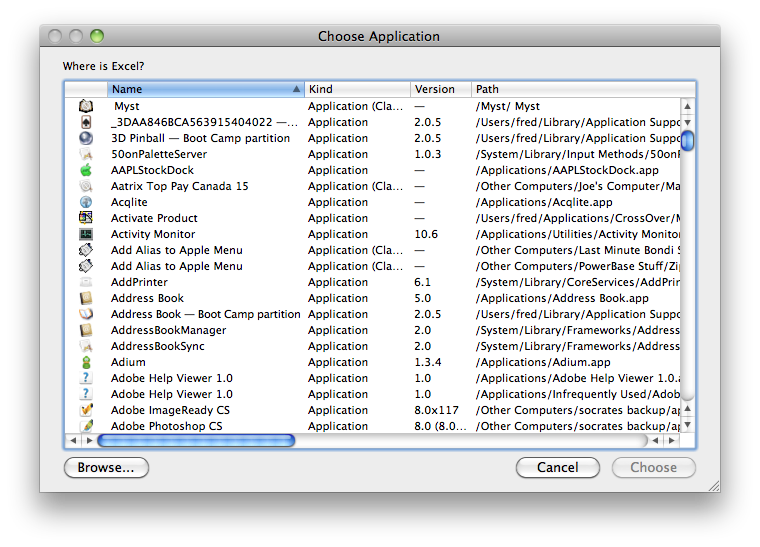Select AddressBookManager entry
Viewport: 760px width, 547px height.
pyautogui.click(x=169, y=330)
